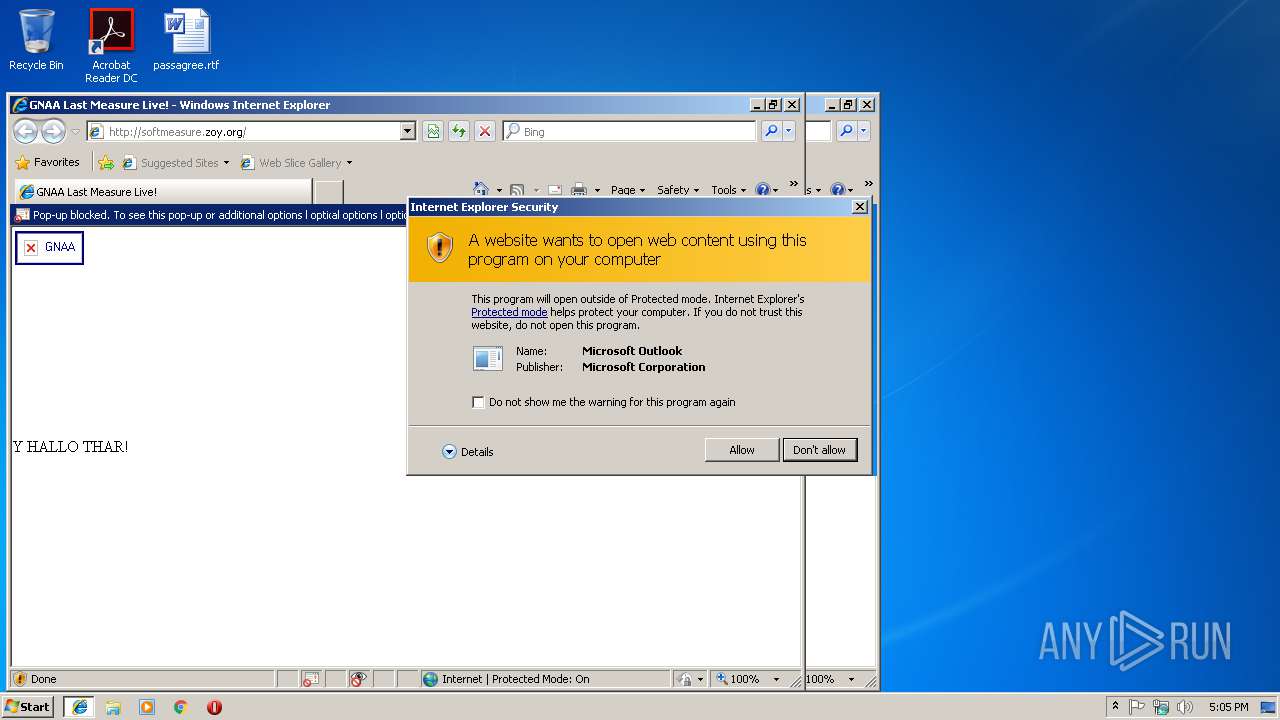Image resolution: width=1280 pixels, height=720 pixels.
Task: Click the 'Y HALLO THAR!' page text
Action: (70, 447)
